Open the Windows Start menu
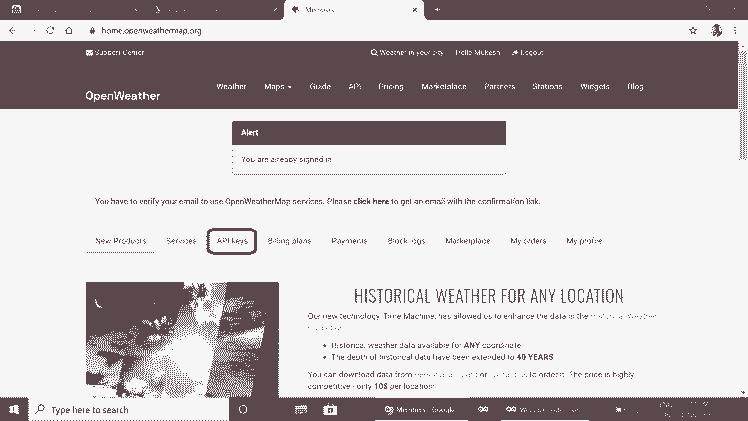The width and height of the screenshot is (748, 421). point(14,410)
